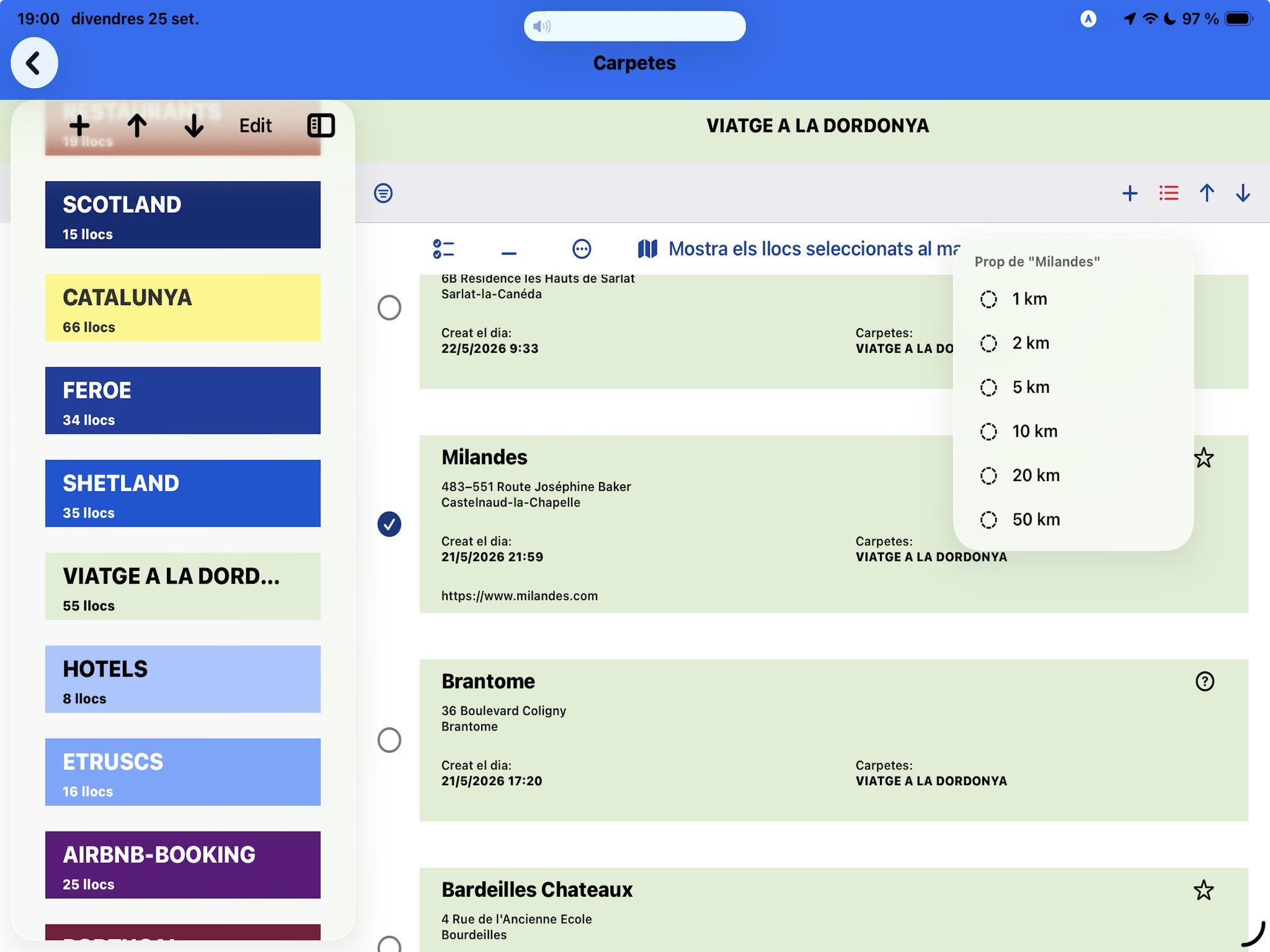Viewport: 1270px width, 952px height.
Task: Open the HOTELS folder
Action: tap(183, 679)
